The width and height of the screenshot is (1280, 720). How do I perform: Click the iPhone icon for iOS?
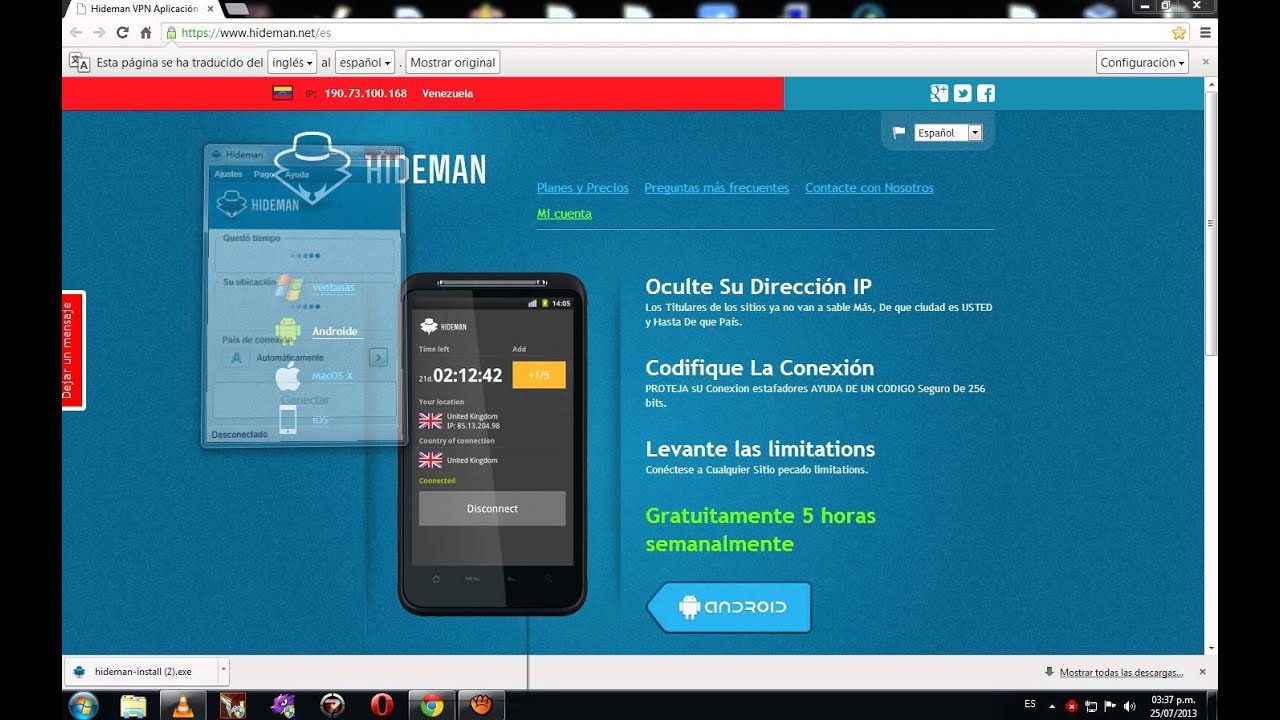(x=288, y=420)
